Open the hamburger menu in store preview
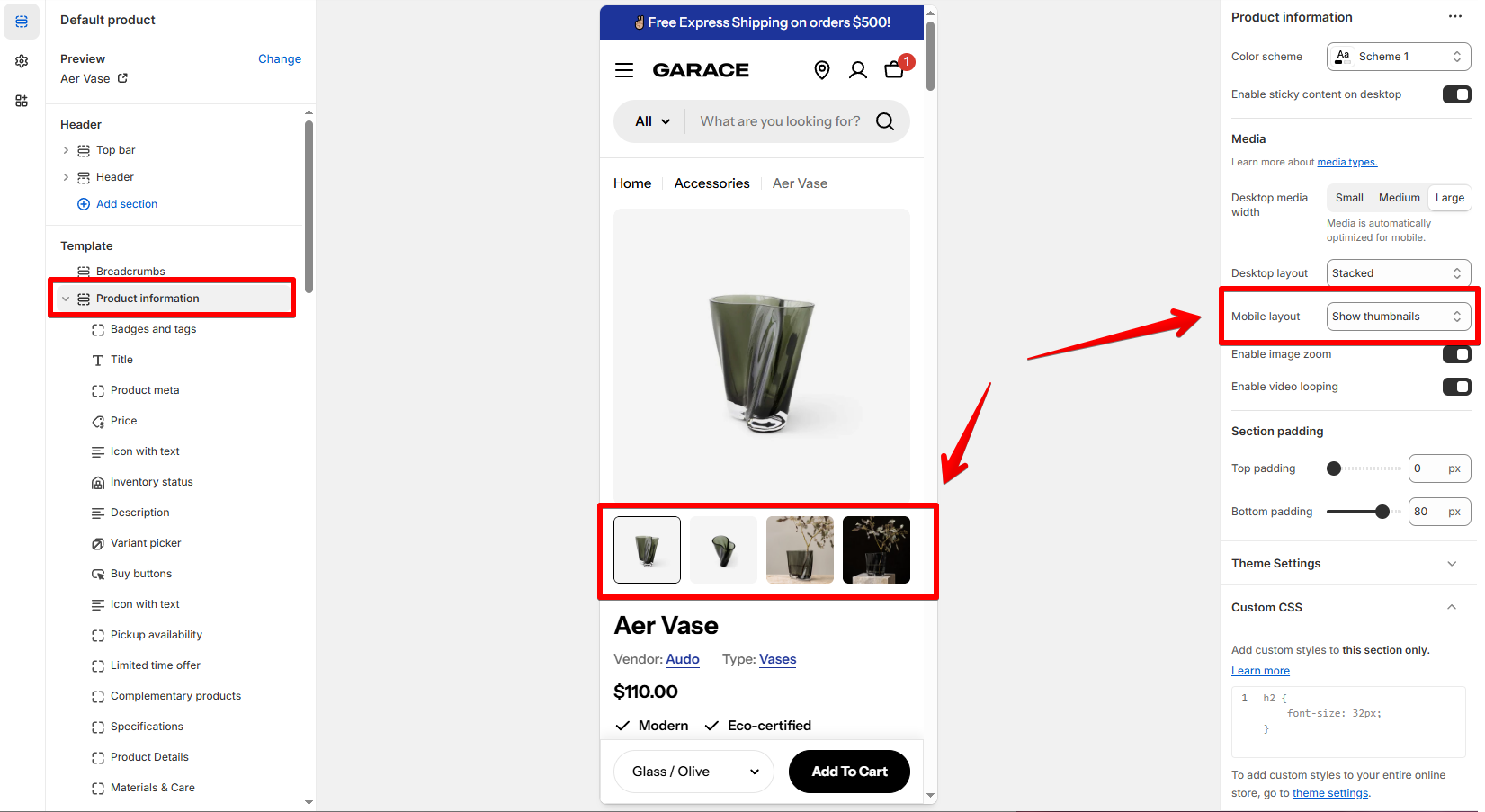This screenshot has height=812, width=1485. point(624,70)
